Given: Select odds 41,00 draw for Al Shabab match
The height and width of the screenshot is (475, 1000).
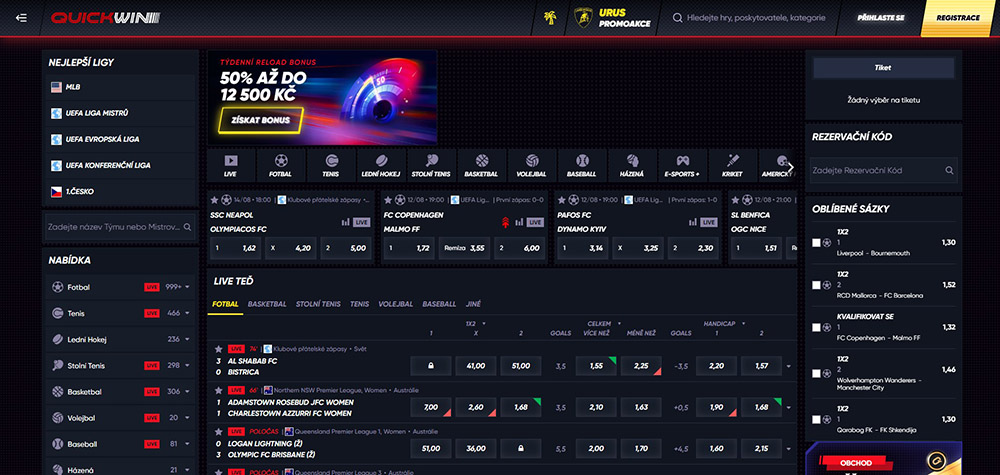Looking at the screenshot, I should 476,366.
